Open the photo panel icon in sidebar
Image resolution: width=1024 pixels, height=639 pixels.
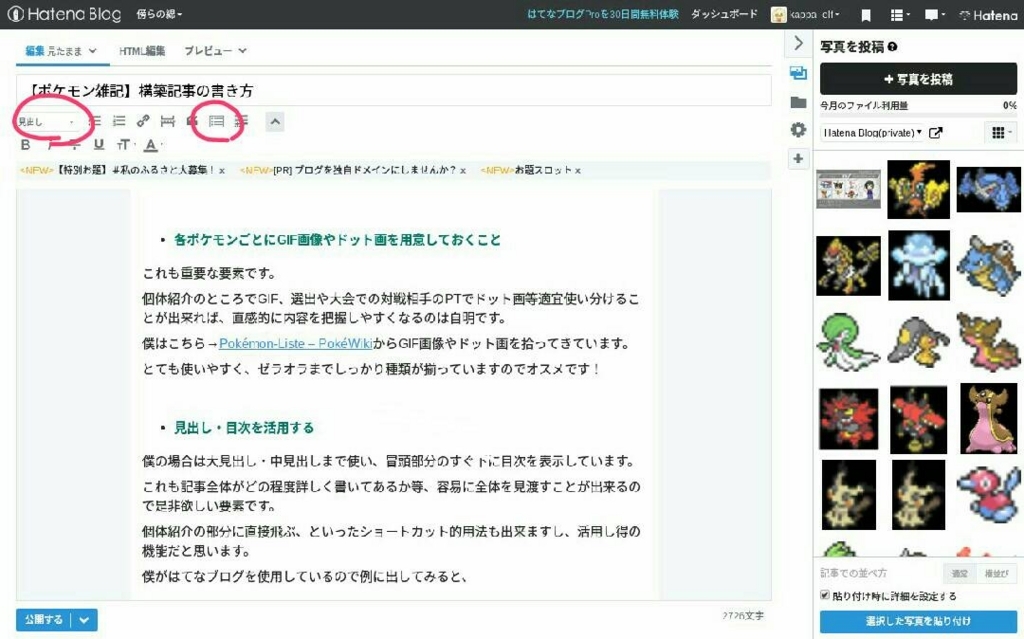[797, 73]
